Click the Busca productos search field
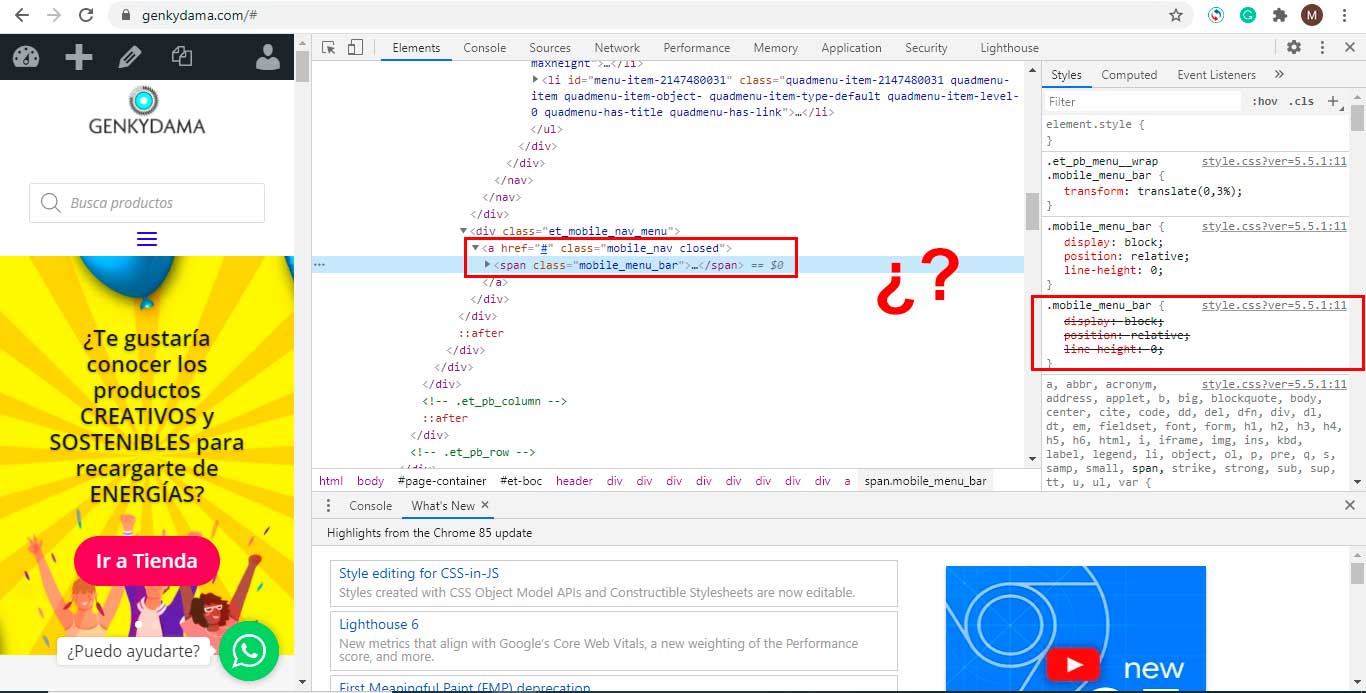Image resolution: width=1366 pixels, height=693 pixels. 147,203
